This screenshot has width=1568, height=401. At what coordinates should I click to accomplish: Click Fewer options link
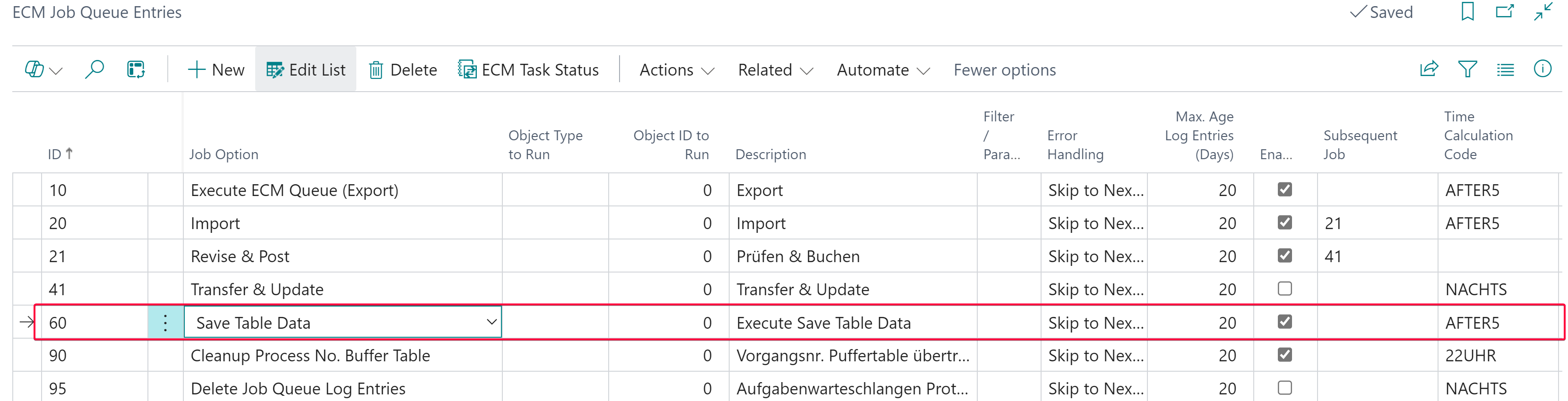[1004, 70]
